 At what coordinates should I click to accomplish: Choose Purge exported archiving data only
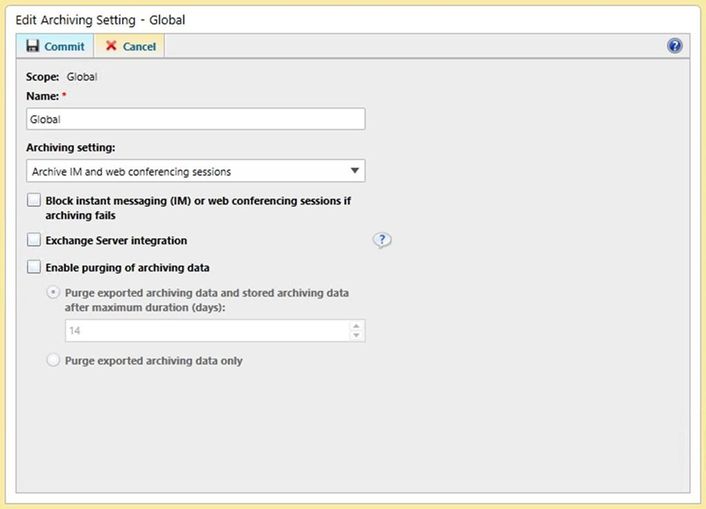click(54, 360)
